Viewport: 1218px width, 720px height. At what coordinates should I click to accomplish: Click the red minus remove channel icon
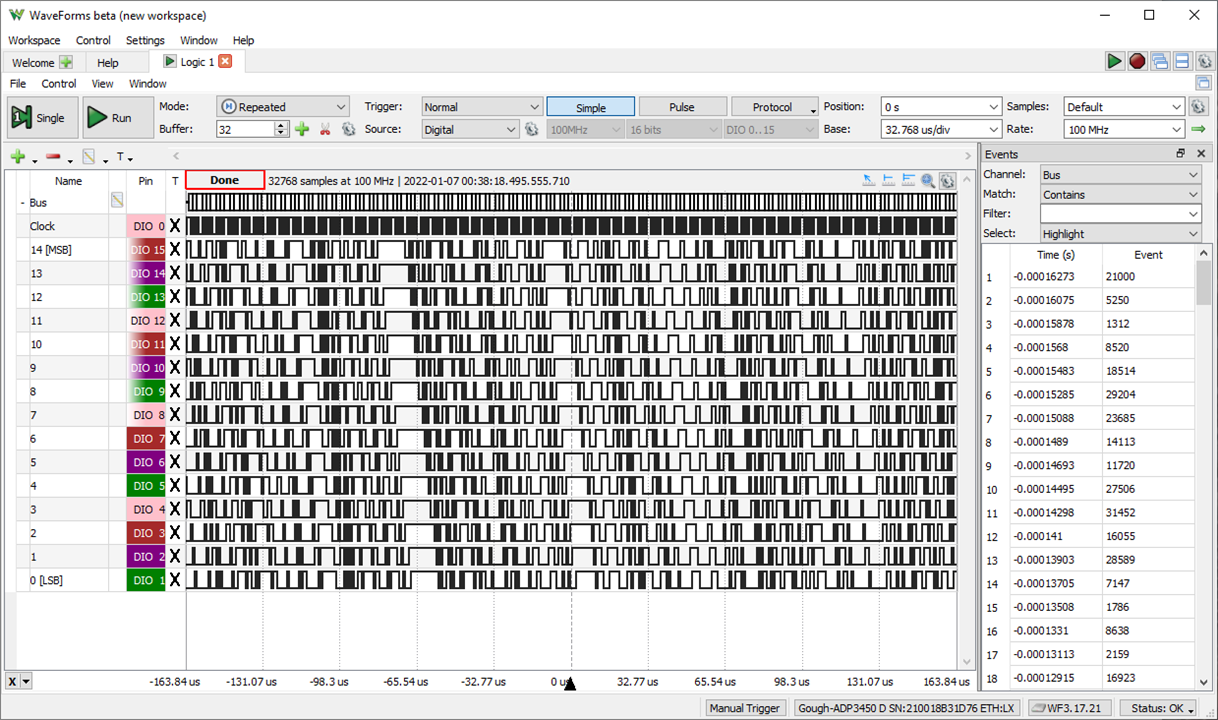53,157
